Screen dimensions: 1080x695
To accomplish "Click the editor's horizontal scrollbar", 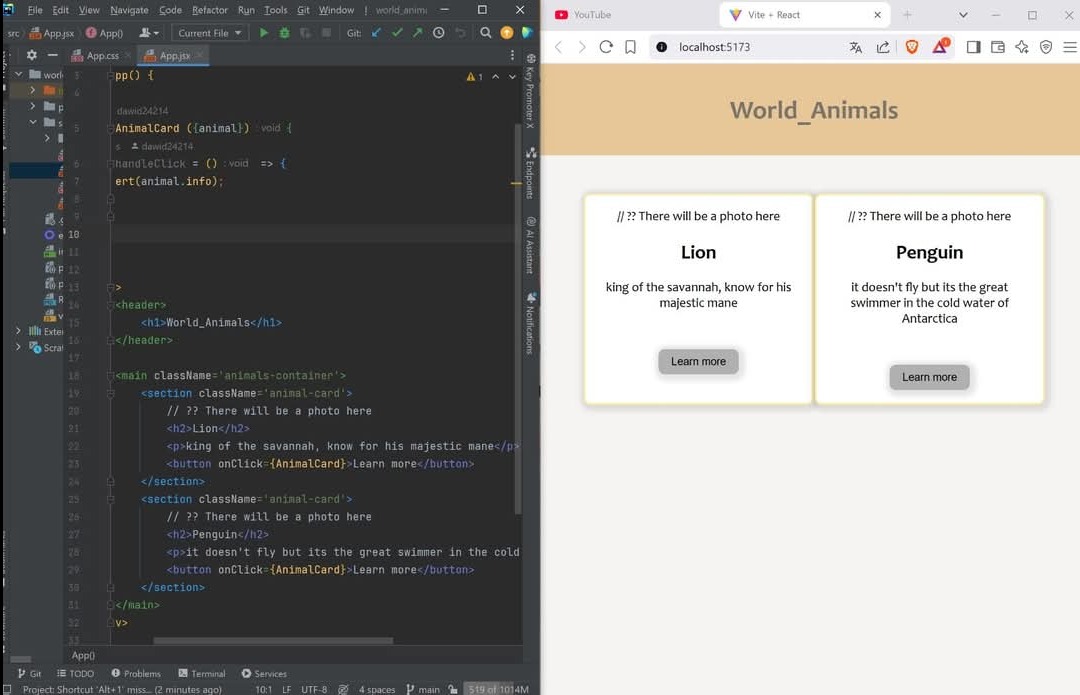I will 273,641.
